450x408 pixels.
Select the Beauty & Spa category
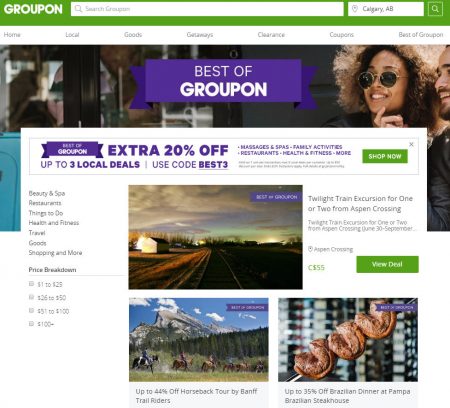[x=47, y=193]
